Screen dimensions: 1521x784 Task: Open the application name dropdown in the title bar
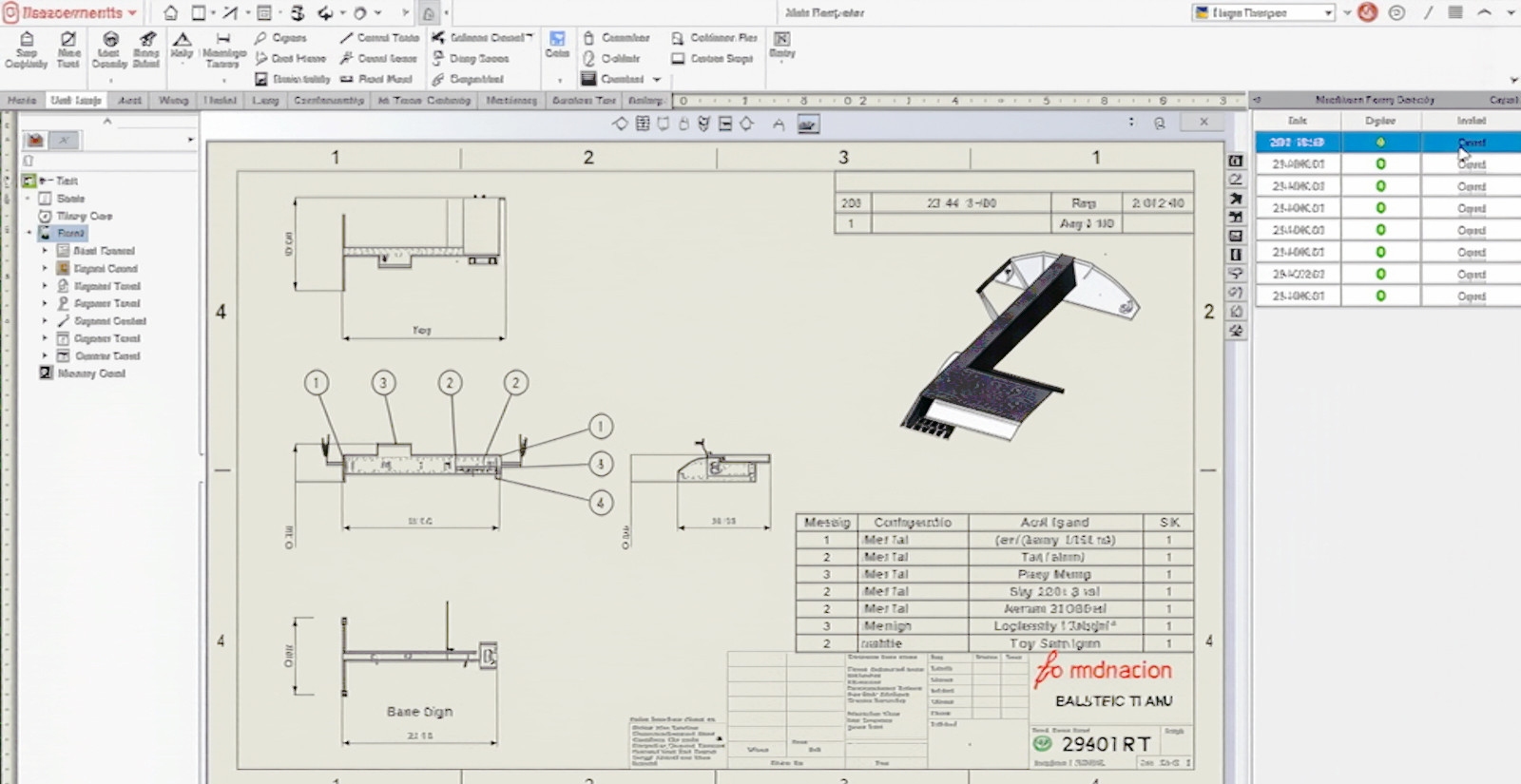tap(70, 13)
